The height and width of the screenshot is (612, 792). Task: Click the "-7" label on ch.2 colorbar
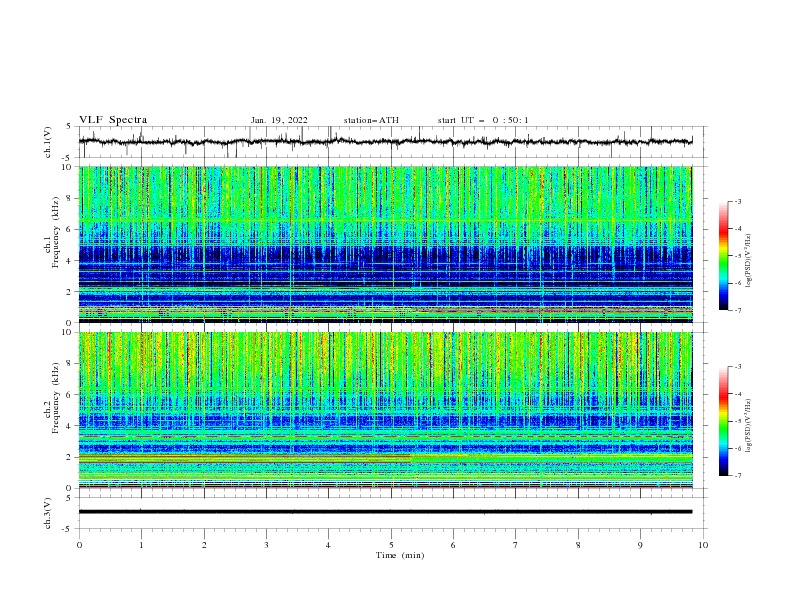tap(737, 476)
